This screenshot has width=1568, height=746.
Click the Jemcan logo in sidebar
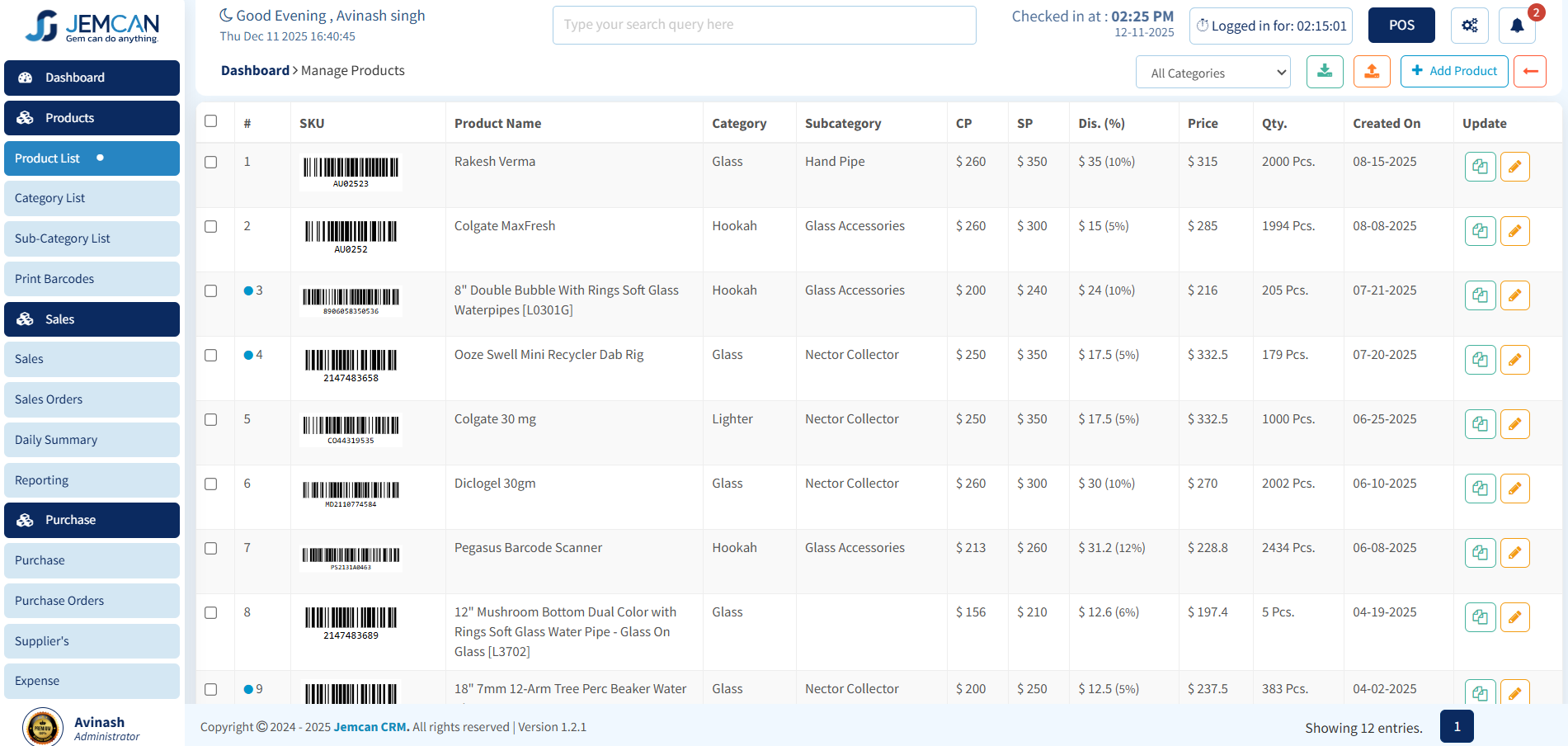[x=91, y=26]
